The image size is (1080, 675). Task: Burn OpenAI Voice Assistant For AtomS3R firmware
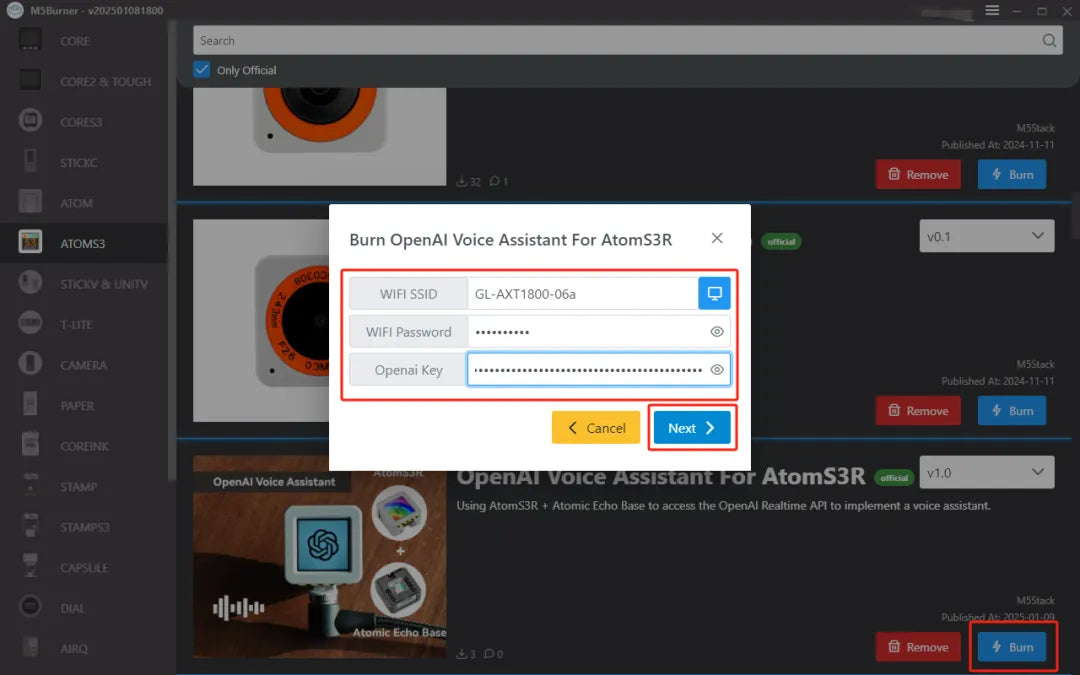1012,647
